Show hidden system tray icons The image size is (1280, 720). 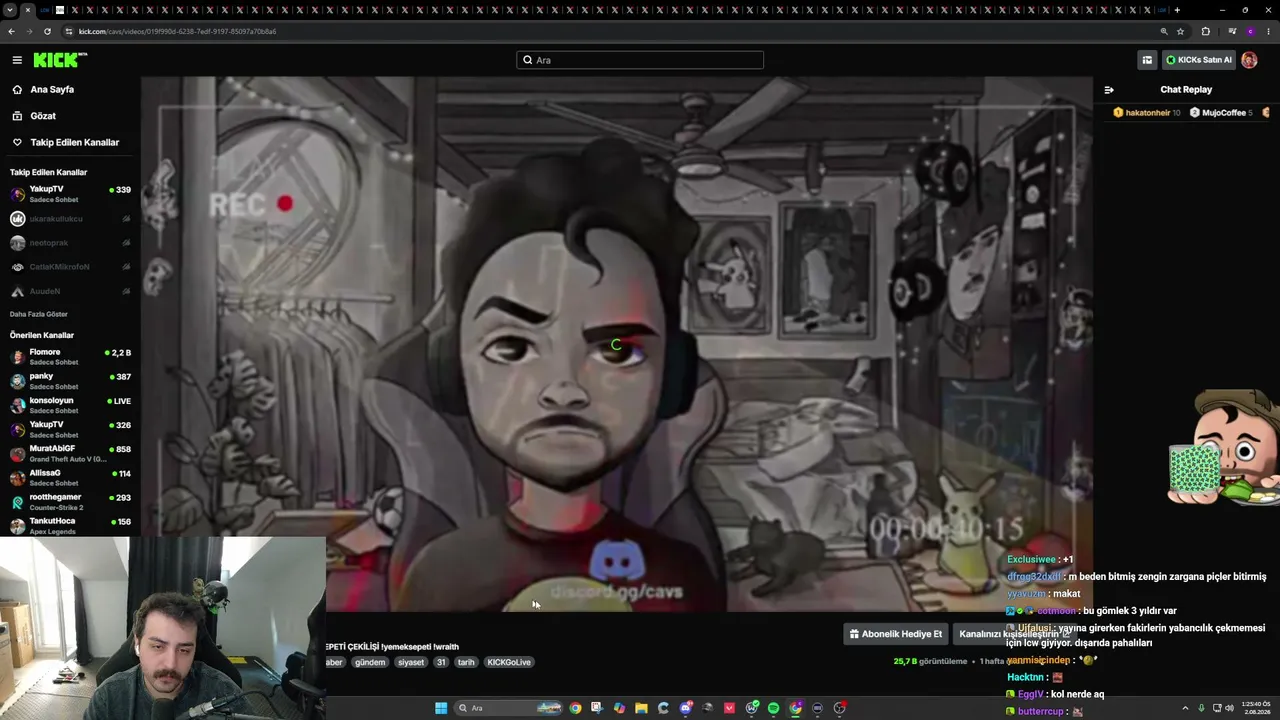pos(1185,708)
